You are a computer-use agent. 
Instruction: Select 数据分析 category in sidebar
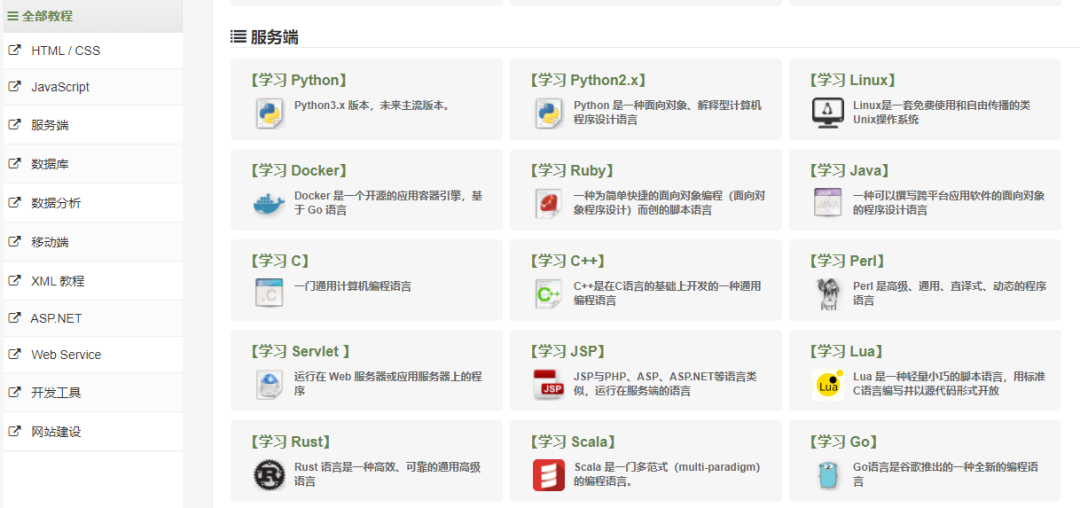(93, 202)
